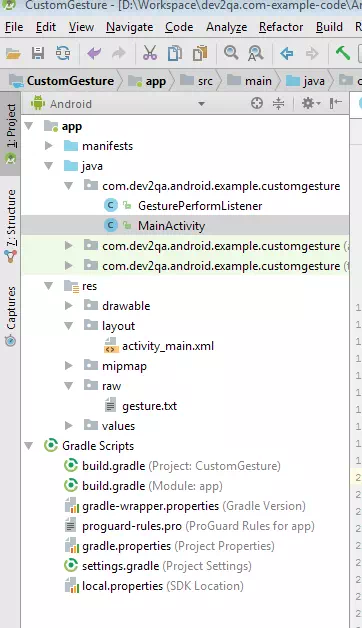This screenshot has height=628, width=362.
Task: Switch to the 7: Structure side tab
Action: 10,225
